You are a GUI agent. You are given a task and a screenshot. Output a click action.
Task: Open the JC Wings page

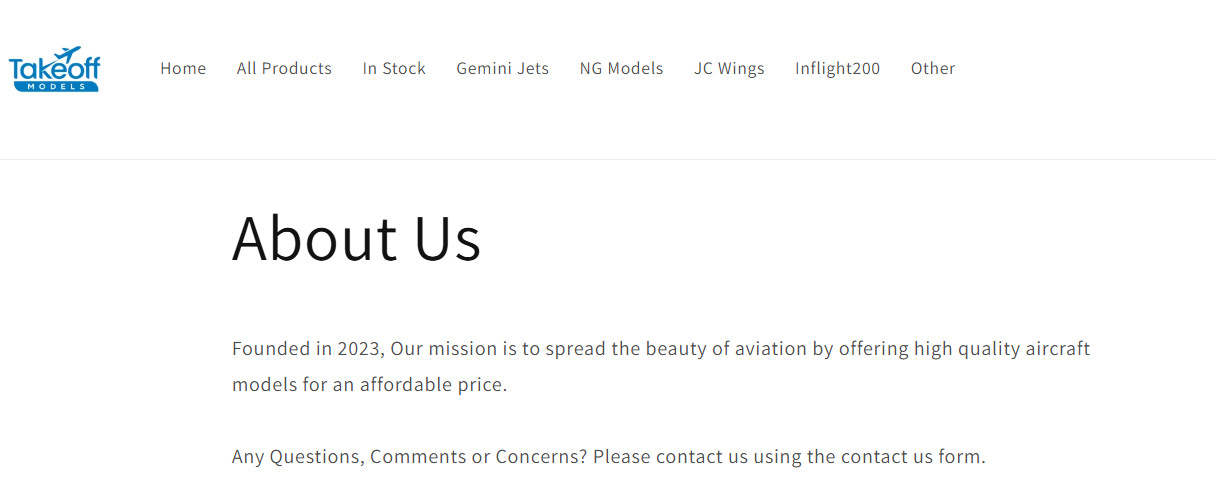pos(729,68)
